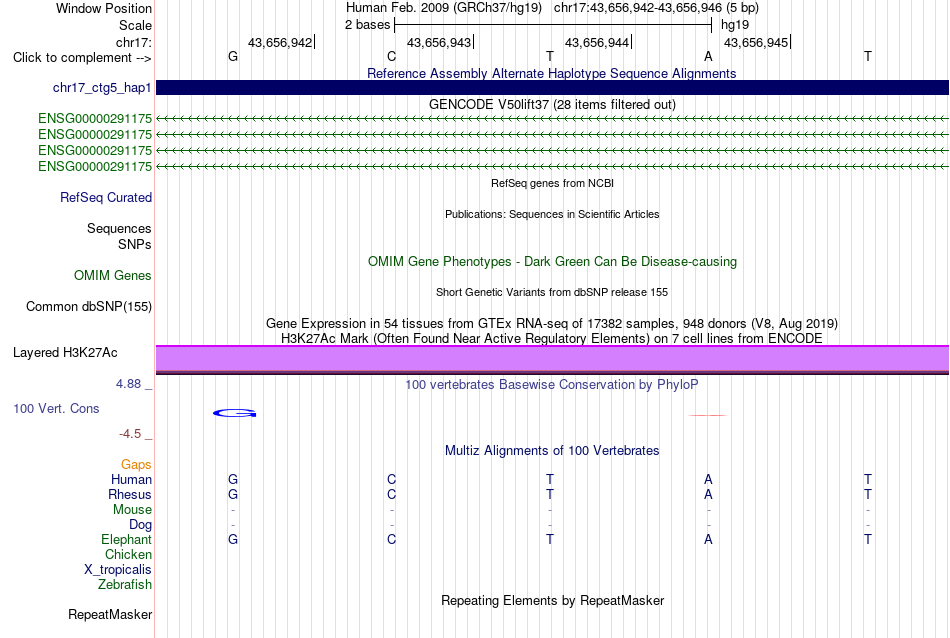Click the Layered H3K27Ac track label

[x=65, y=353]
